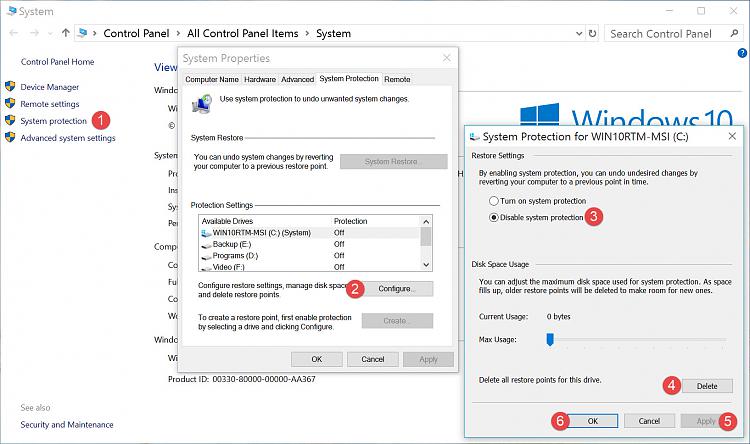Click Apply in System Properties dialog
This screenshot has width=750, height=444.
click(x=428, y=359)
